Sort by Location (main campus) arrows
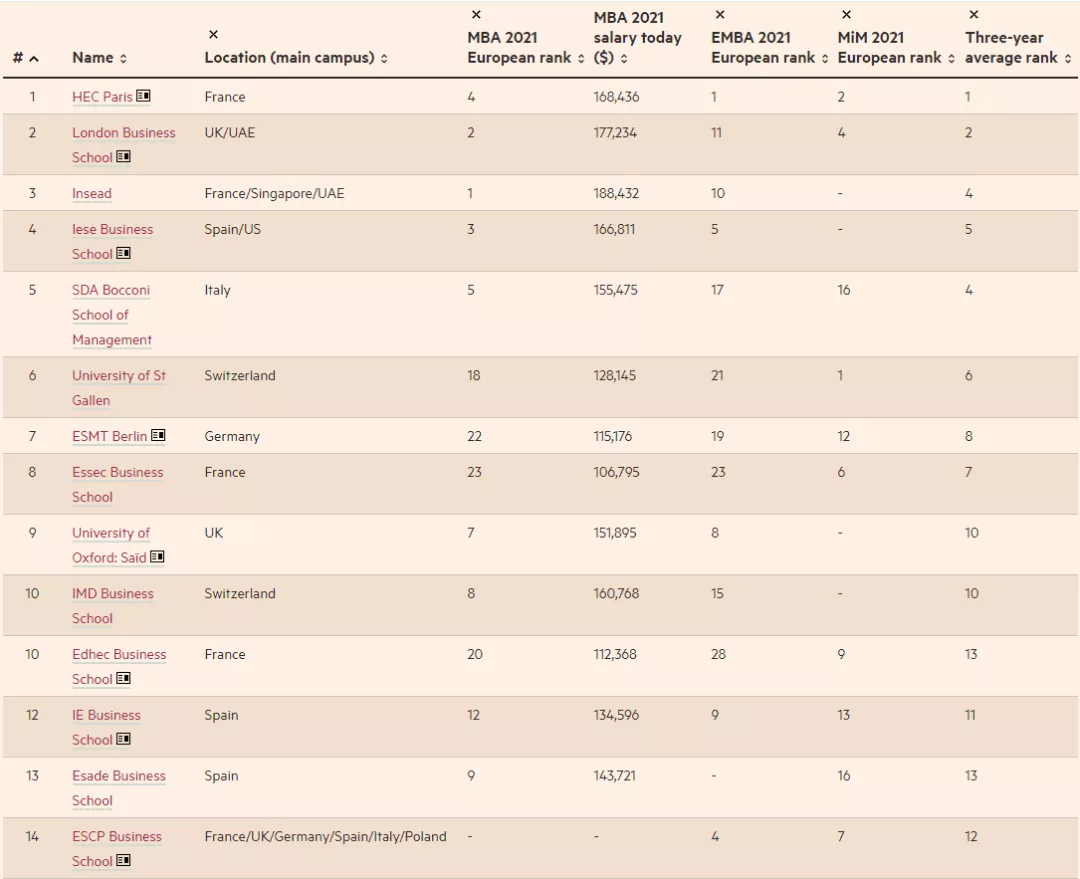 (x=384, y=59)
